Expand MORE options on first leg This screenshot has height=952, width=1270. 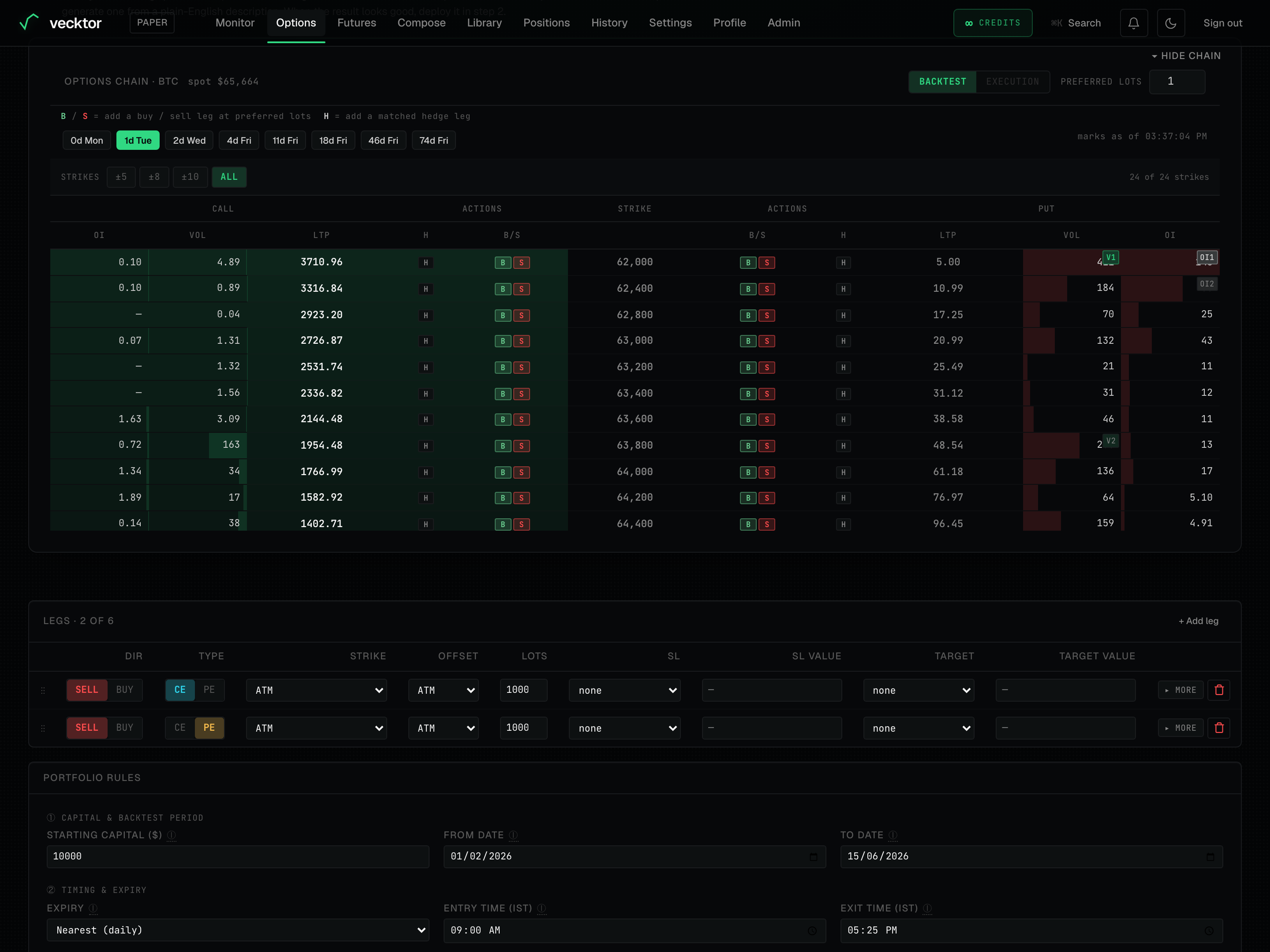coord(1180,690)
